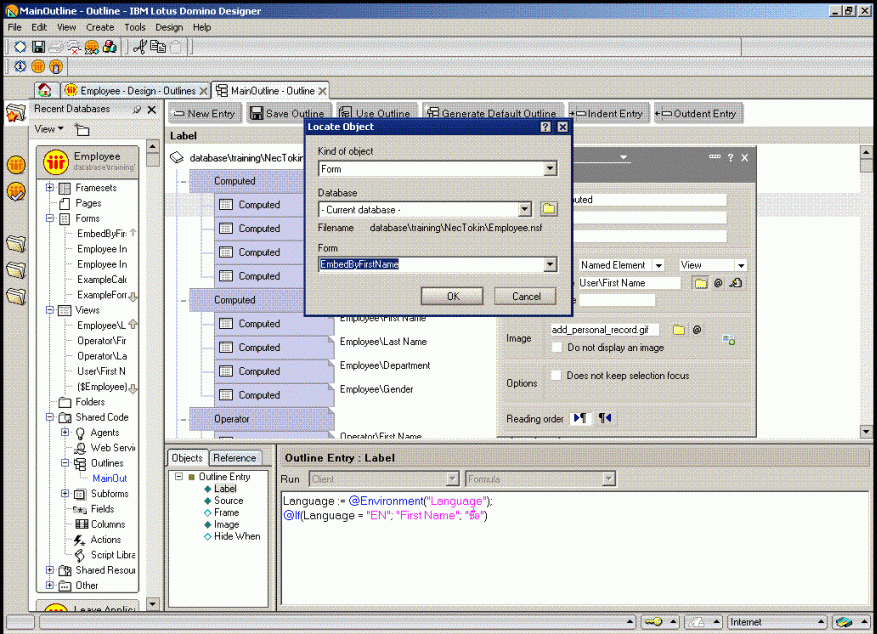Viewport: 877px width, 634px height.
Task: Click the white diamond New icon in toolbar
Action: [x=20, y=47]
